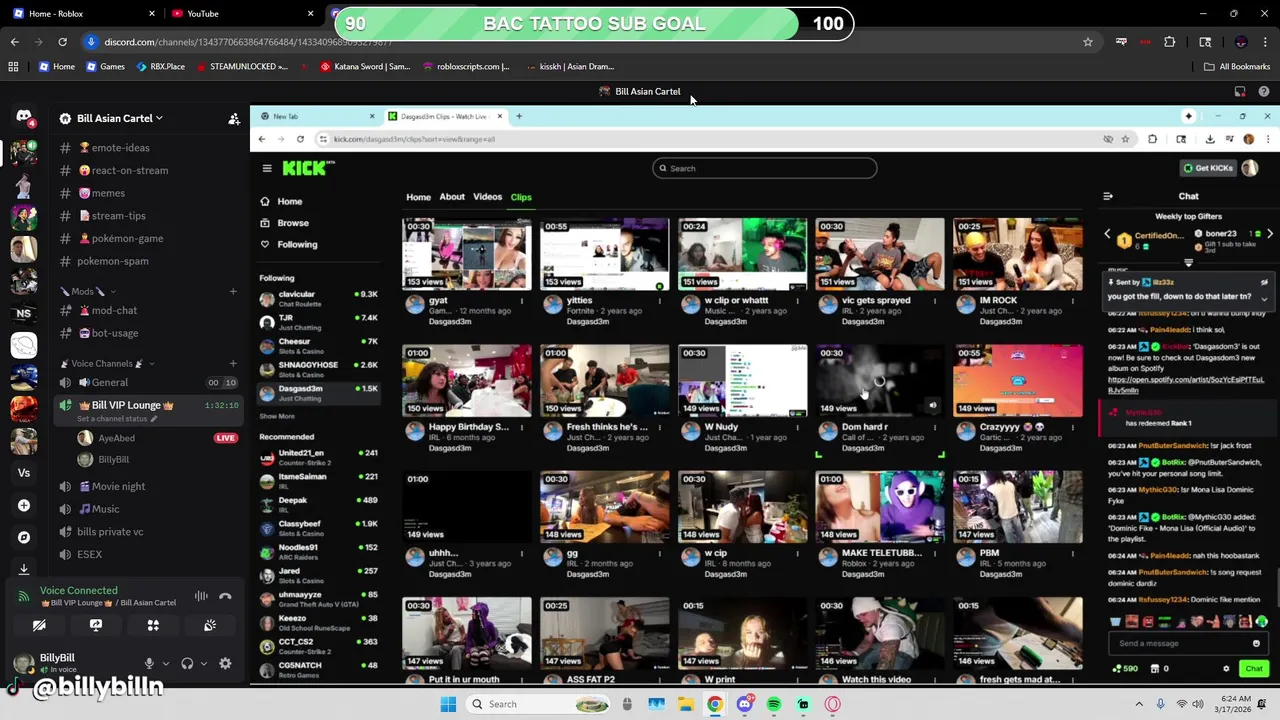The height and width of the screenshot is (720, 1280).
Task: Mute the Dom half r clip preview sound
Action: (932, 406)
